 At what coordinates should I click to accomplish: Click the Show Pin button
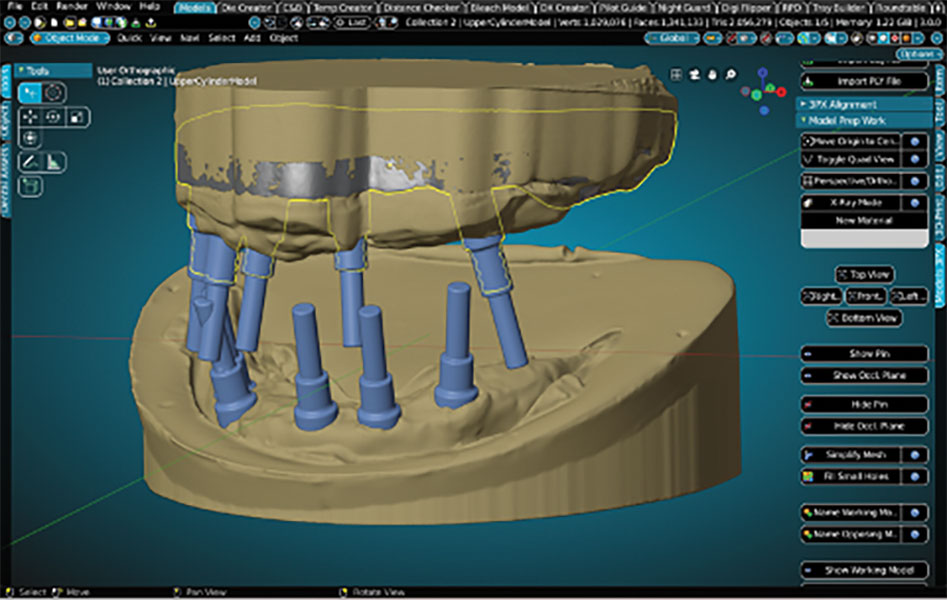click(x=865, y=353)
